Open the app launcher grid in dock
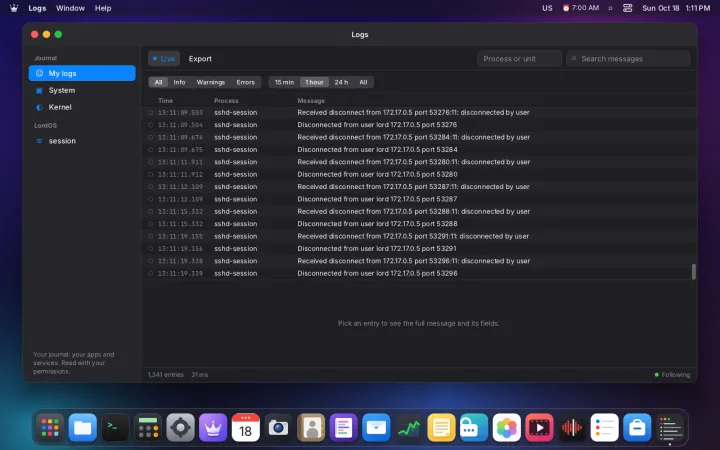Viewport: 720px width, 450px height. (x=50, y=428)
